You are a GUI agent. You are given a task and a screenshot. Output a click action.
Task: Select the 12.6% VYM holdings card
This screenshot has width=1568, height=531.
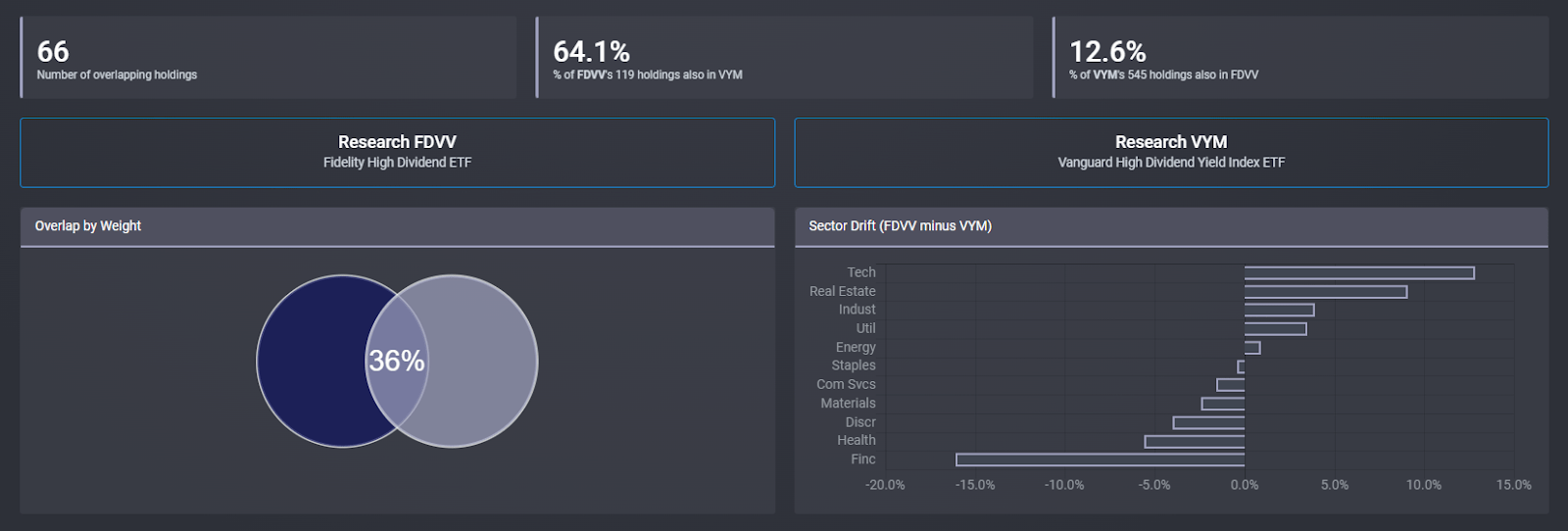(1300, 57)
